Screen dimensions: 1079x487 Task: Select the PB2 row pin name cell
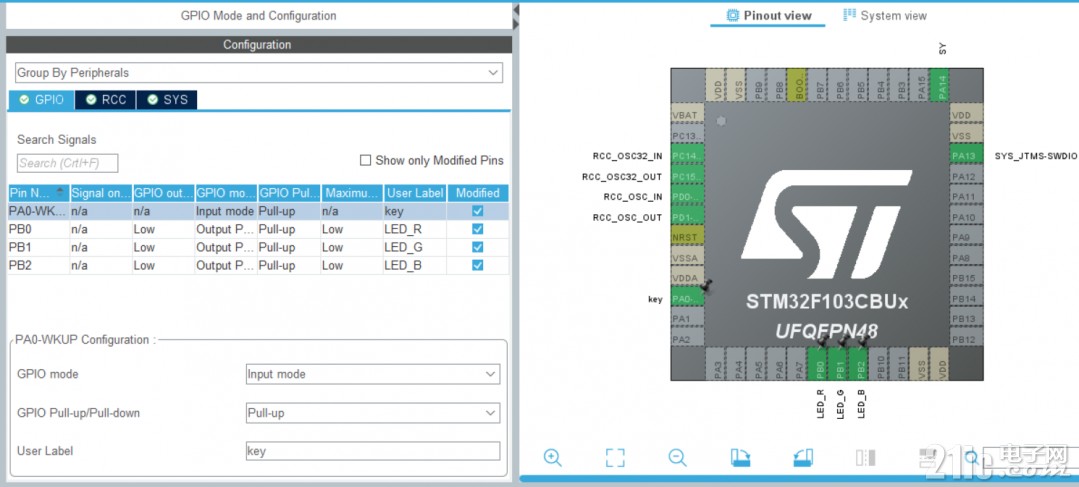tap(39, 265)
